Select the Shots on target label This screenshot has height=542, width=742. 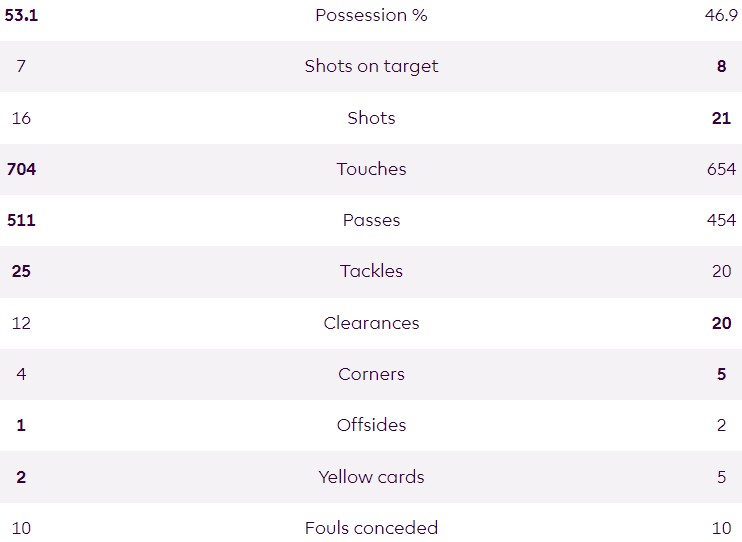tap(371, 66)
